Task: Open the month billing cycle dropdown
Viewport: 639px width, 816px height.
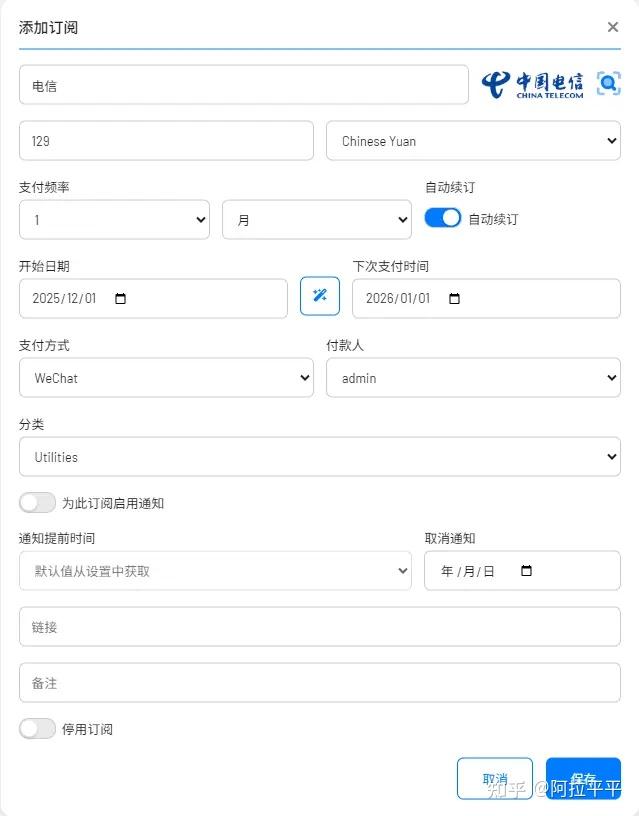Action: pyautogui.click(x=316, y=220)
